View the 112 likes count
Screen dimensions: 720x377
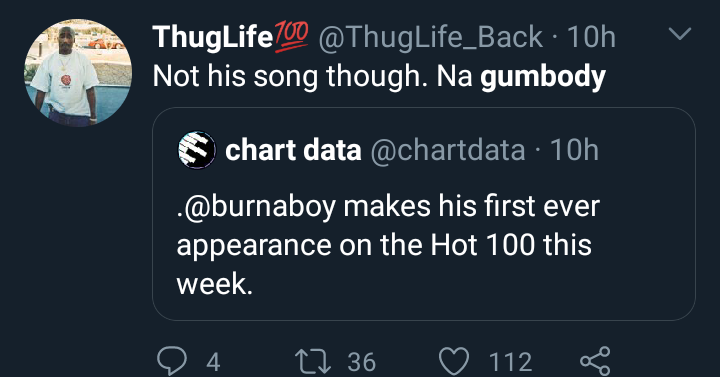[x=510, y=362]
